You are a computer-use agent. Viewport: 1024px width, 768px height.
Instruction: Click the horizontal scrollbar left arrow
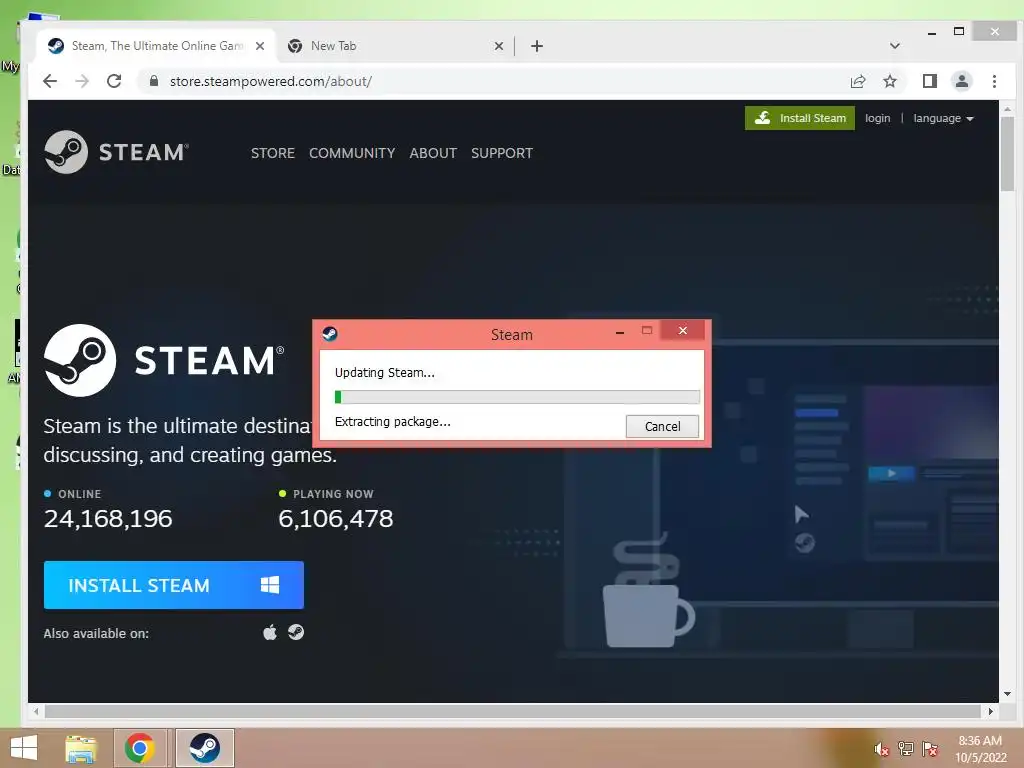(37, 711)
